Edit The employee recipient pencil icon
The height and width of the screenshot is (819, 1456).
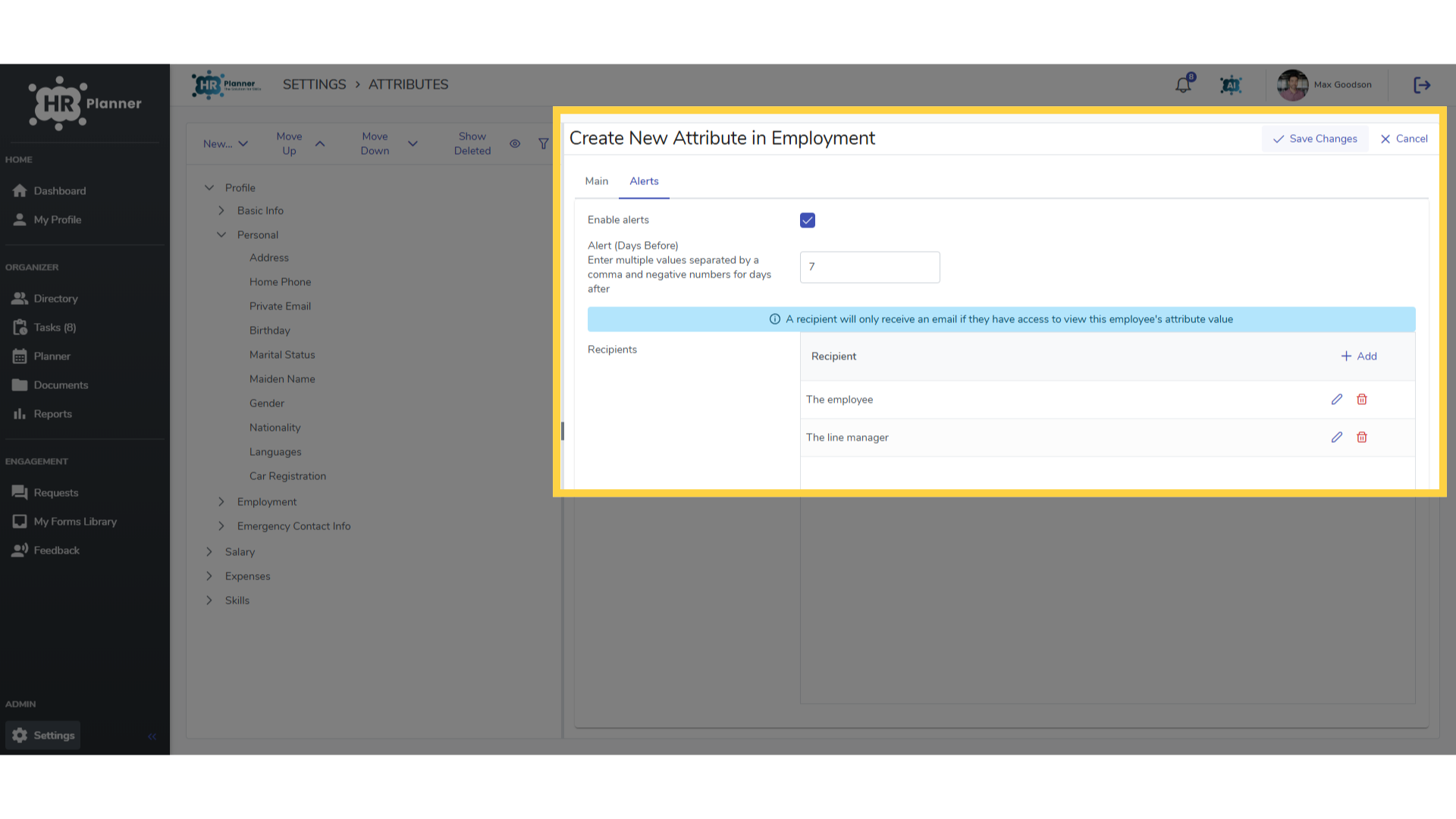pos(1337,400)
